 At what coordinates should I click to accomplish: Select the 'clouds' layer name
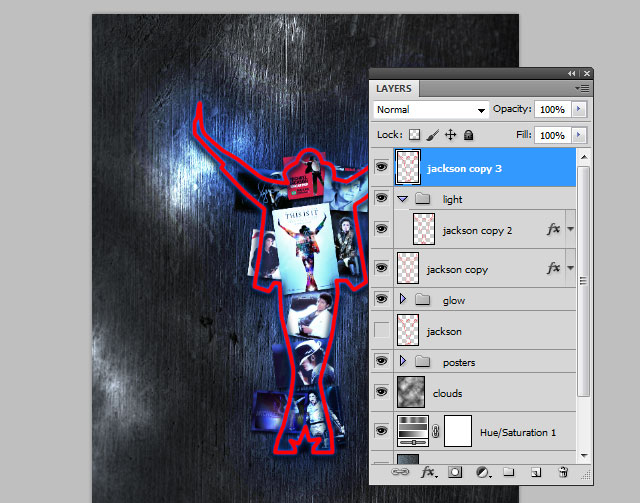click(447, 394)
